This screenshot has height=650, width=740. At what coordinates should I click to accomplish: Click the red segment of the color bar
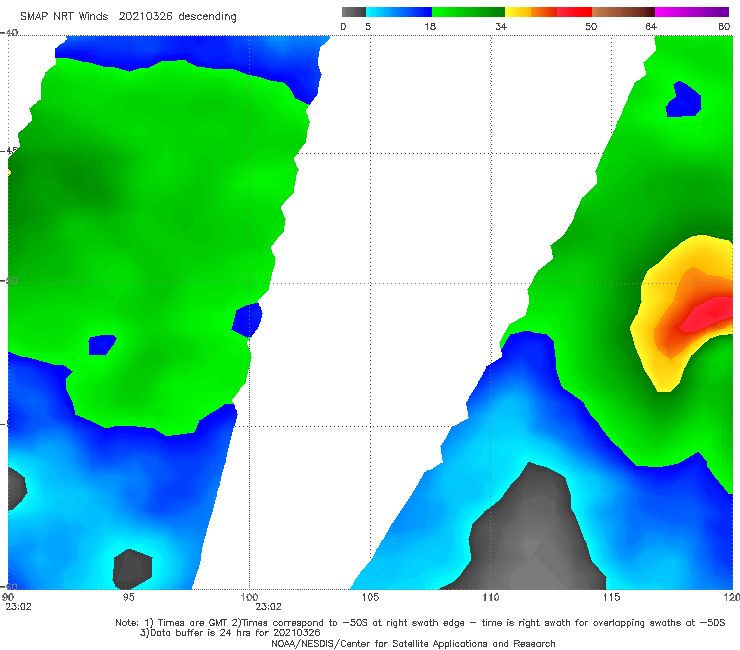click(574, 12)
